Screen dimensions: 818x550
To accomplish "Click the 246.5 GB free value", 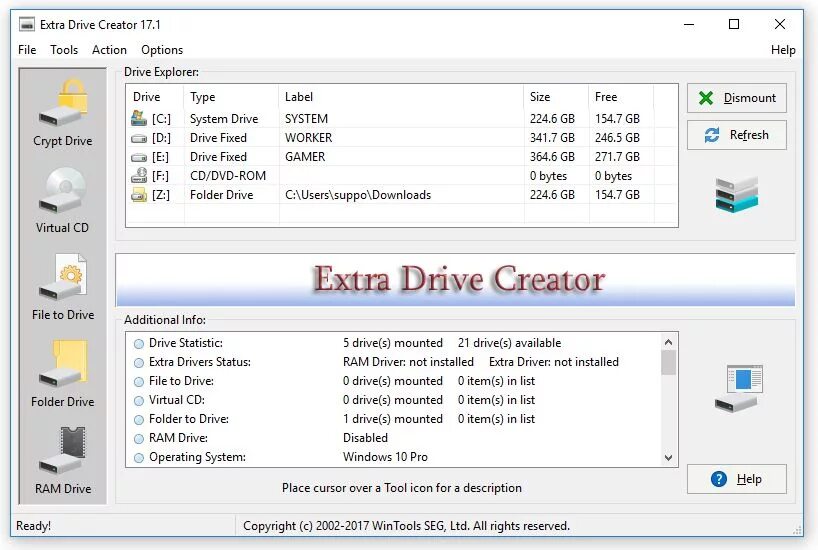I will point(617,138).
